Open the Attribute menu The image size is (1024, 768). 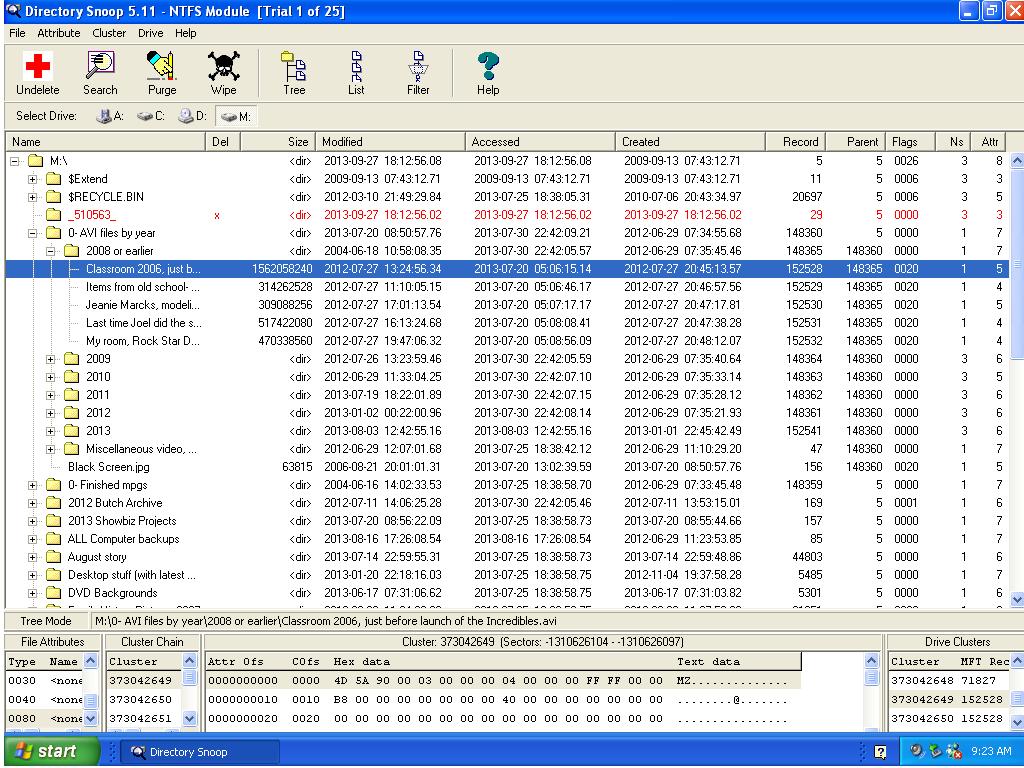pyautogui.click(x=59, y=33)
